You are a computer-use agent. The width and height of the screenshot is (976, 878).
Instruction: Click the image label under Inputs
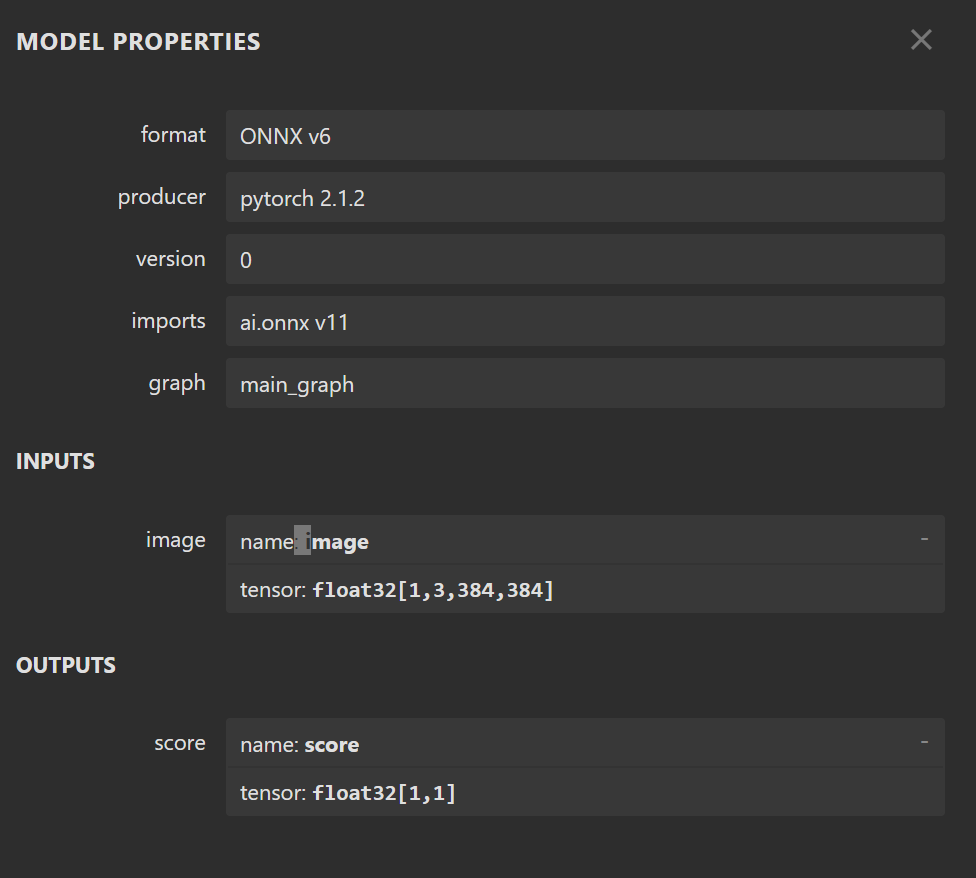coord(176,539)
